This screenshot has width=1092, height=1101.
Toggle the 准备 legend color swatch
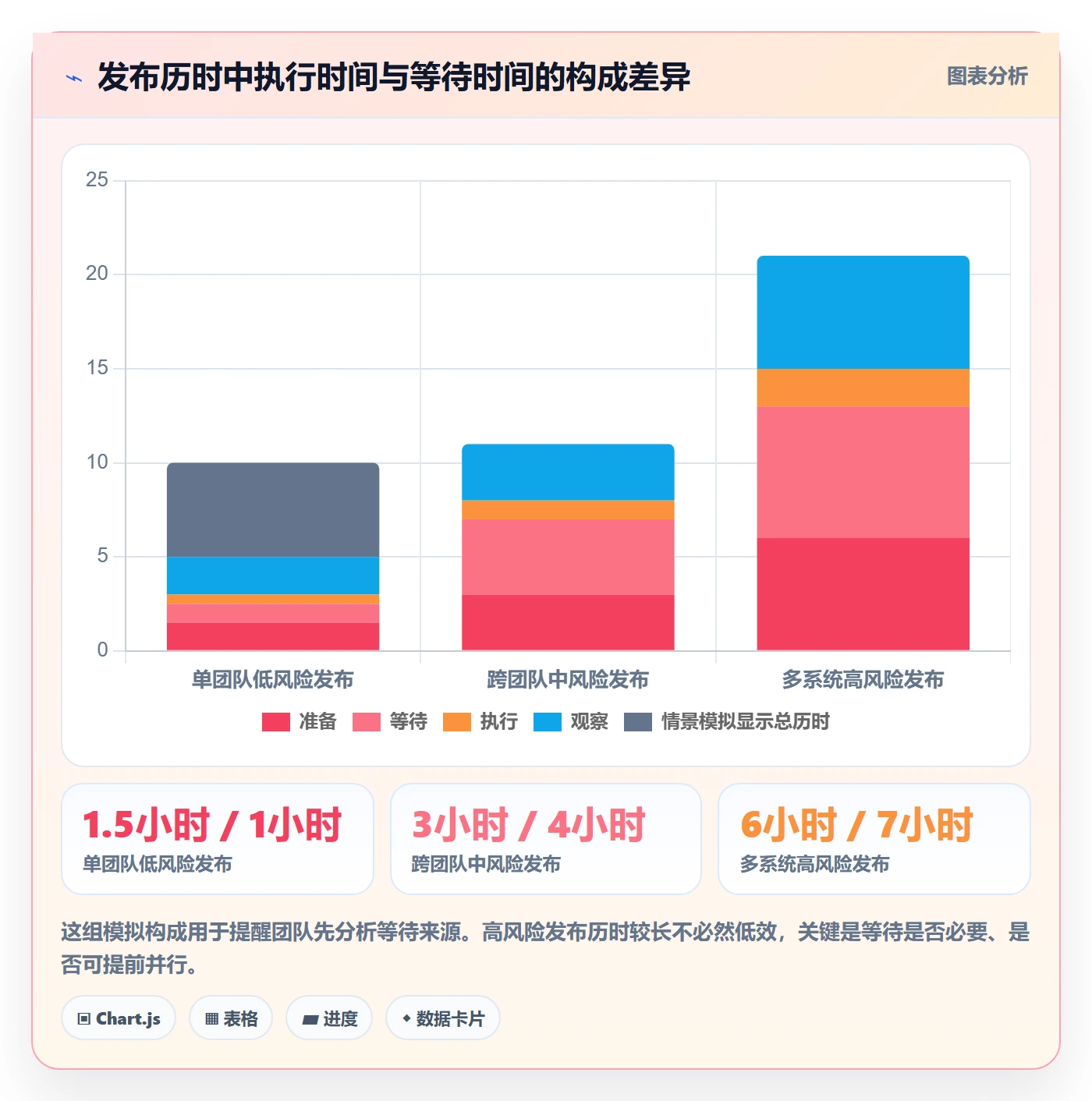(275, 722)
